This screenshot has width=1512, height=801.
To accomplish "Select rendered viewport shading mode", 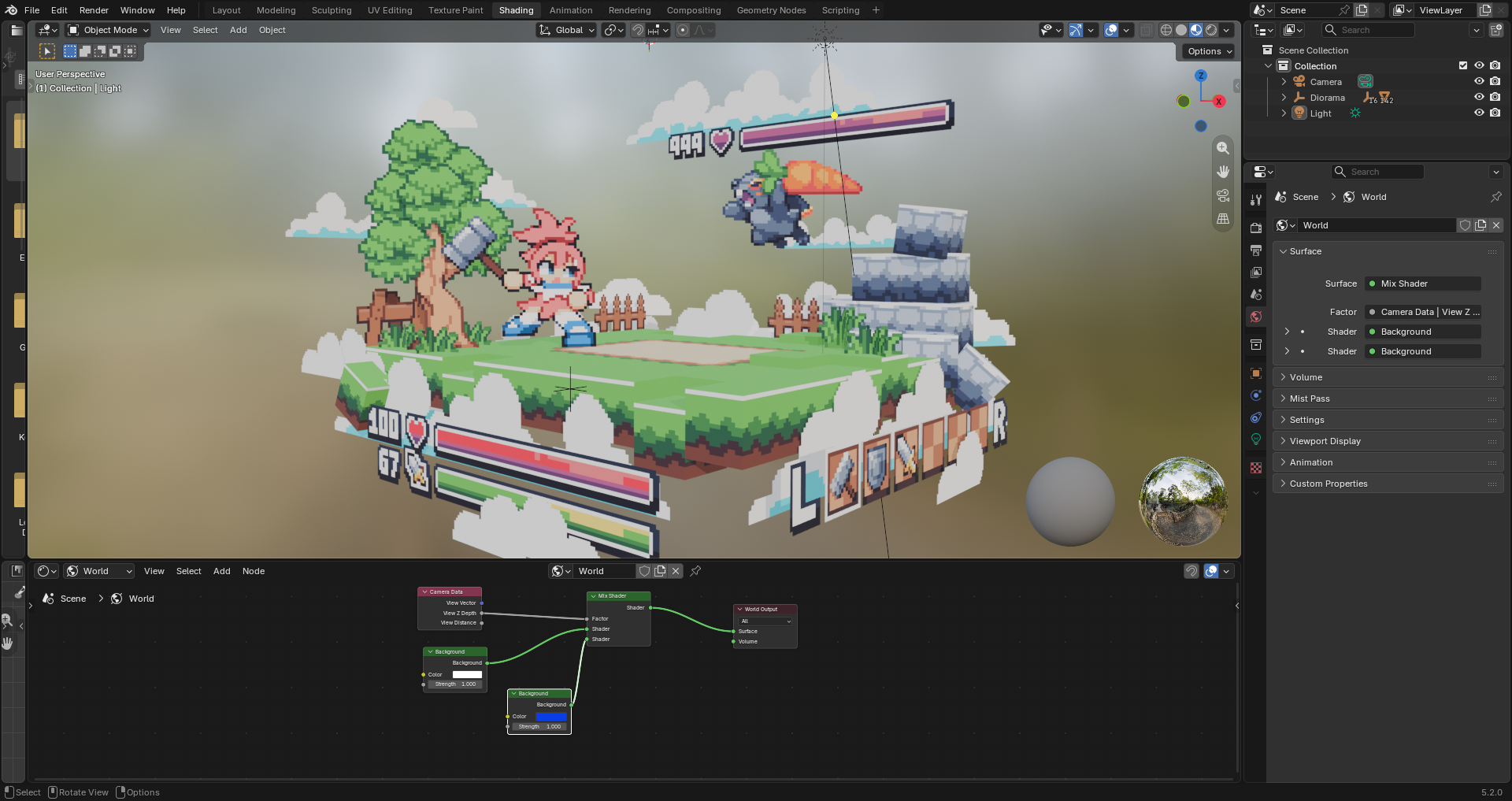I will [x=1211, y=30].
